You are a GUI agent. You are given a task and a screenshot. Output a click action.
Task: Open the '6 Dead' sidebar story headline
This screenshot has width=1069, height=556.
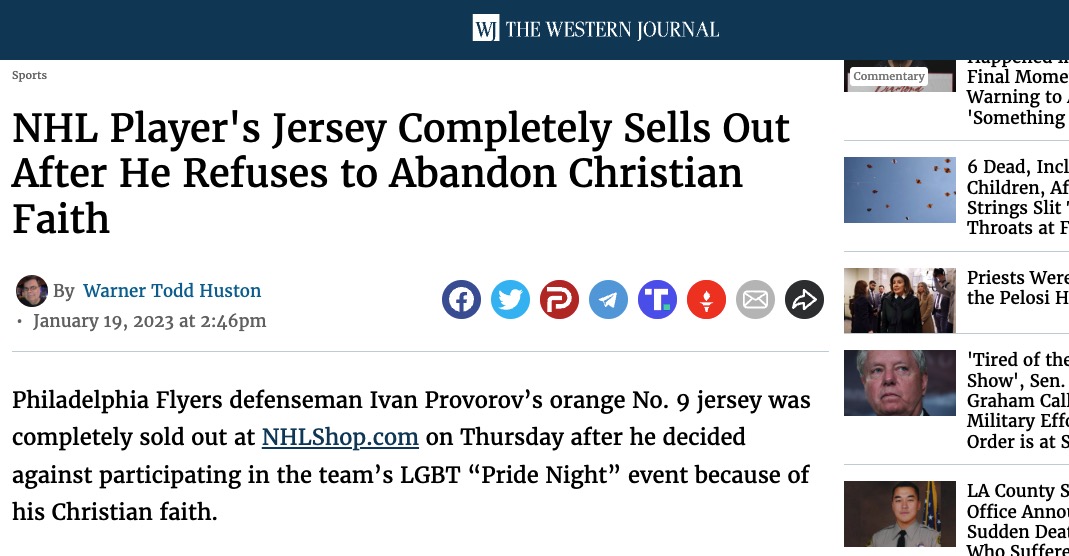point(1018,197)
